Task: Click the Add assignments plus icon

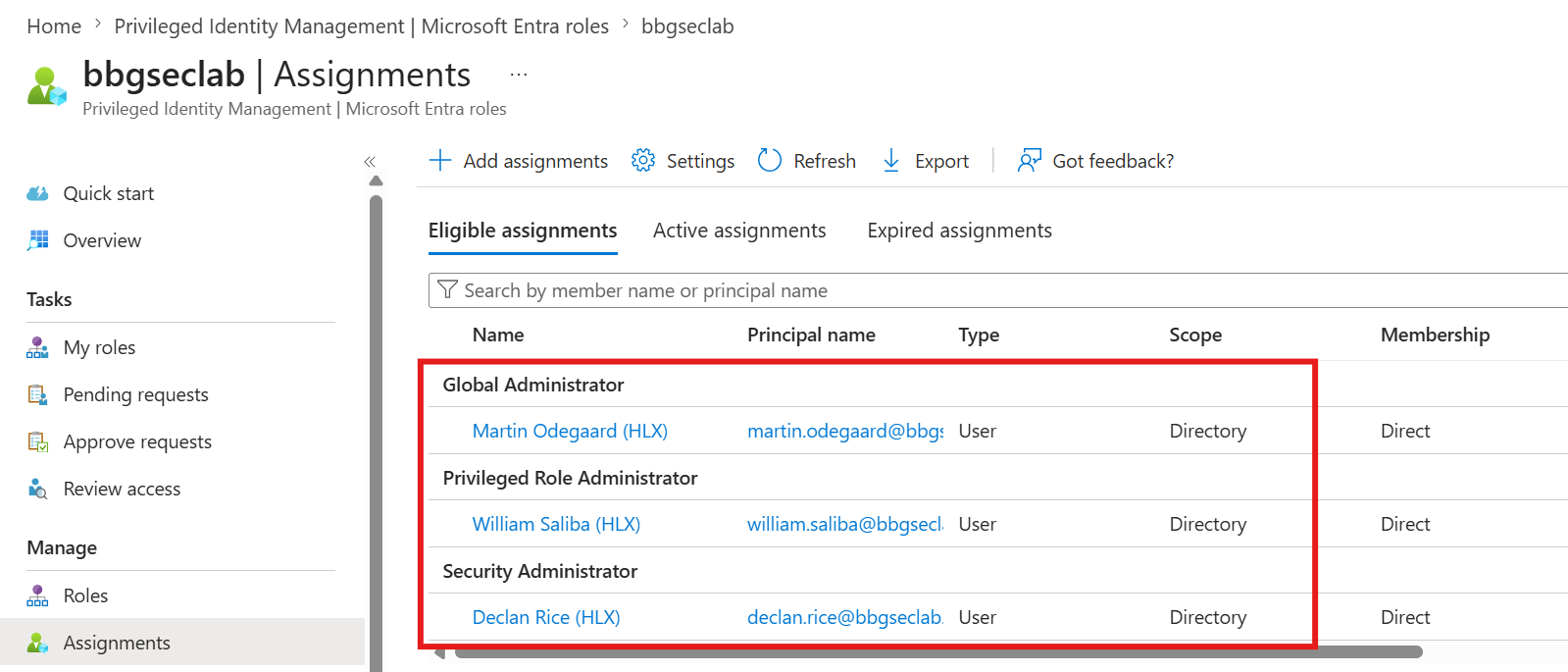Action: point(440,160)
